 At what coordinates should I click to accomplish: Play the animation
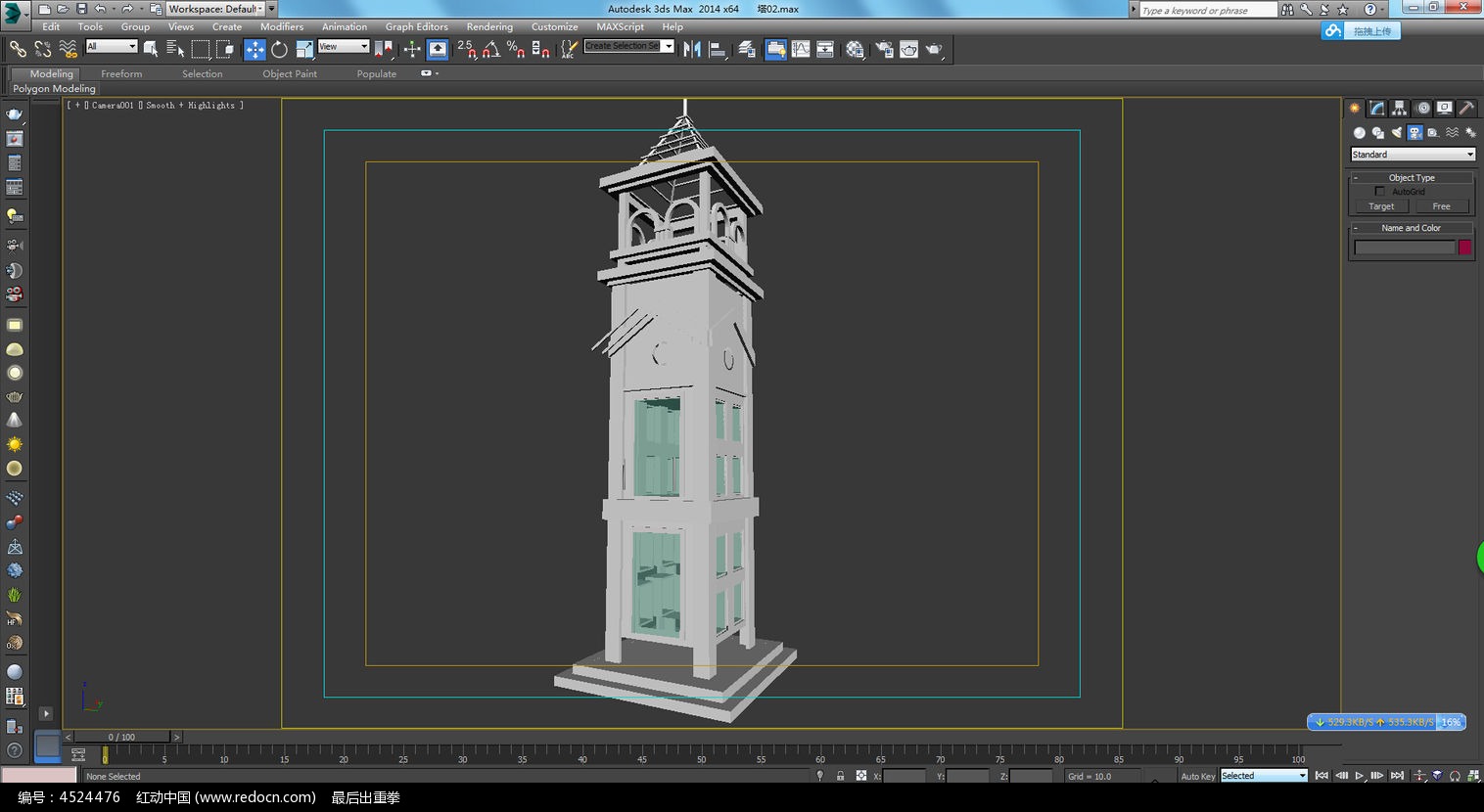[1360, 776]
